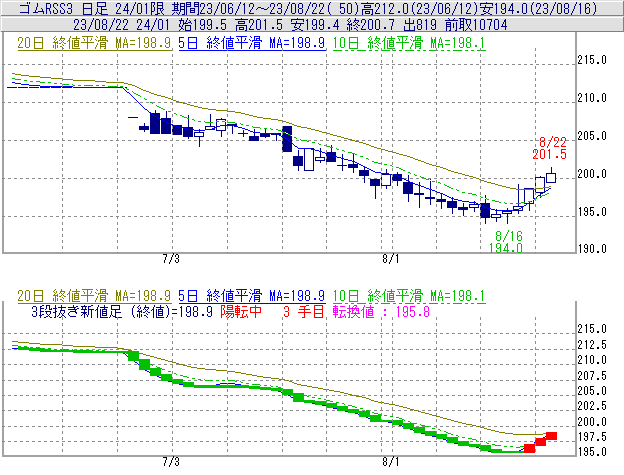Select the first green block after the drop
The height and width of the screenshot is (475, 624).
[134, 355]
